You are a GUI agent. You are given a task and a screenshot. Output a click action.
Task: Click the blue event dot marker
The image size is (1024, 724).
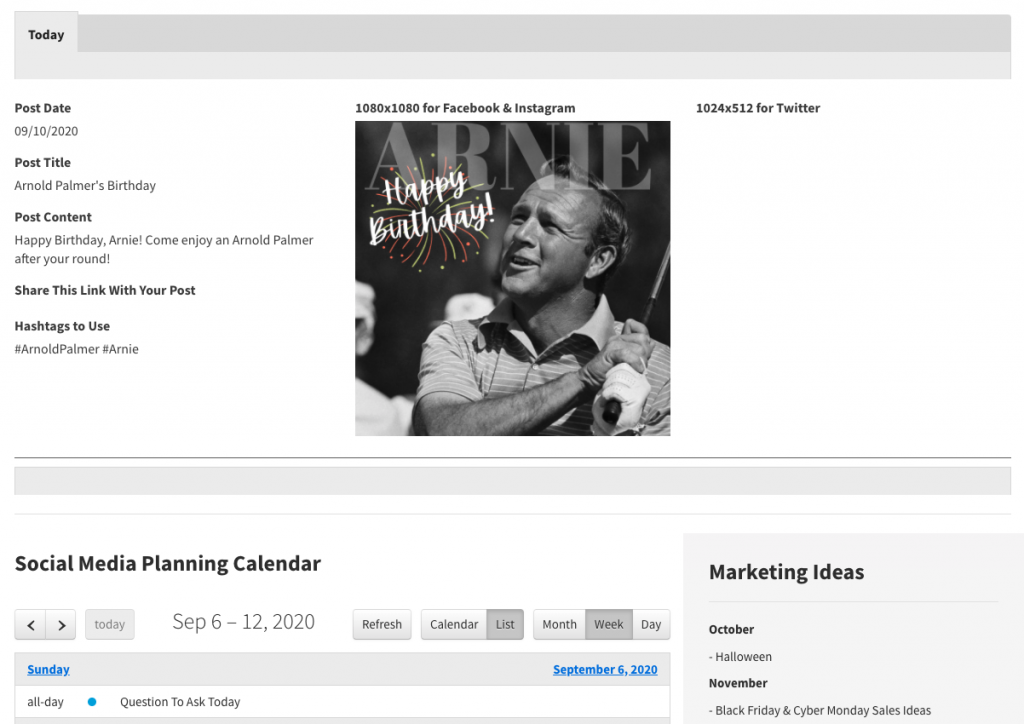(x=92, y=702)
